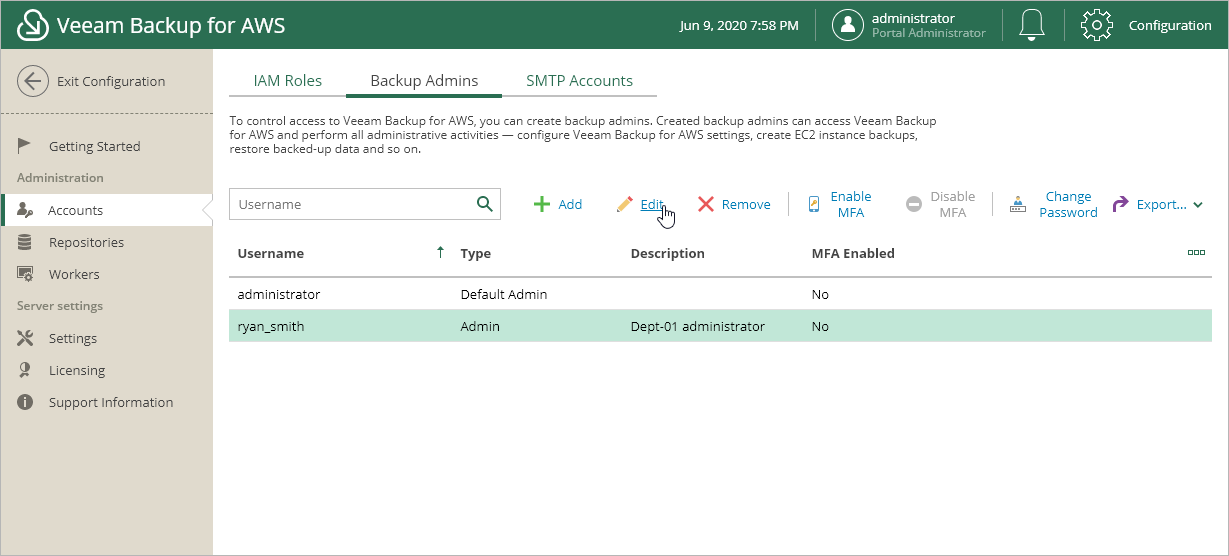
Task: Open the Support Information page
Action: point(111,402)
